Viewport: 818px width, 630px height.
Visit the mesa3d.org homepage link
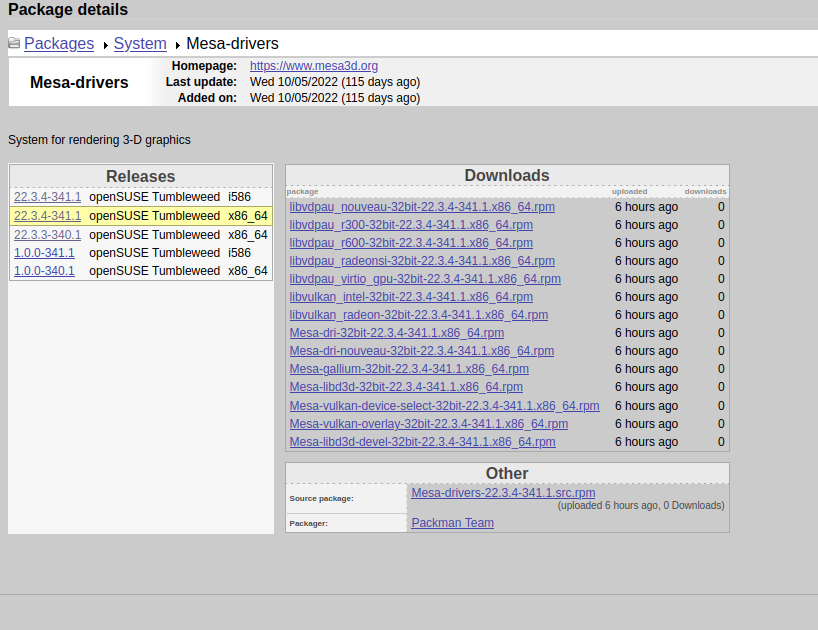(313, 66)
